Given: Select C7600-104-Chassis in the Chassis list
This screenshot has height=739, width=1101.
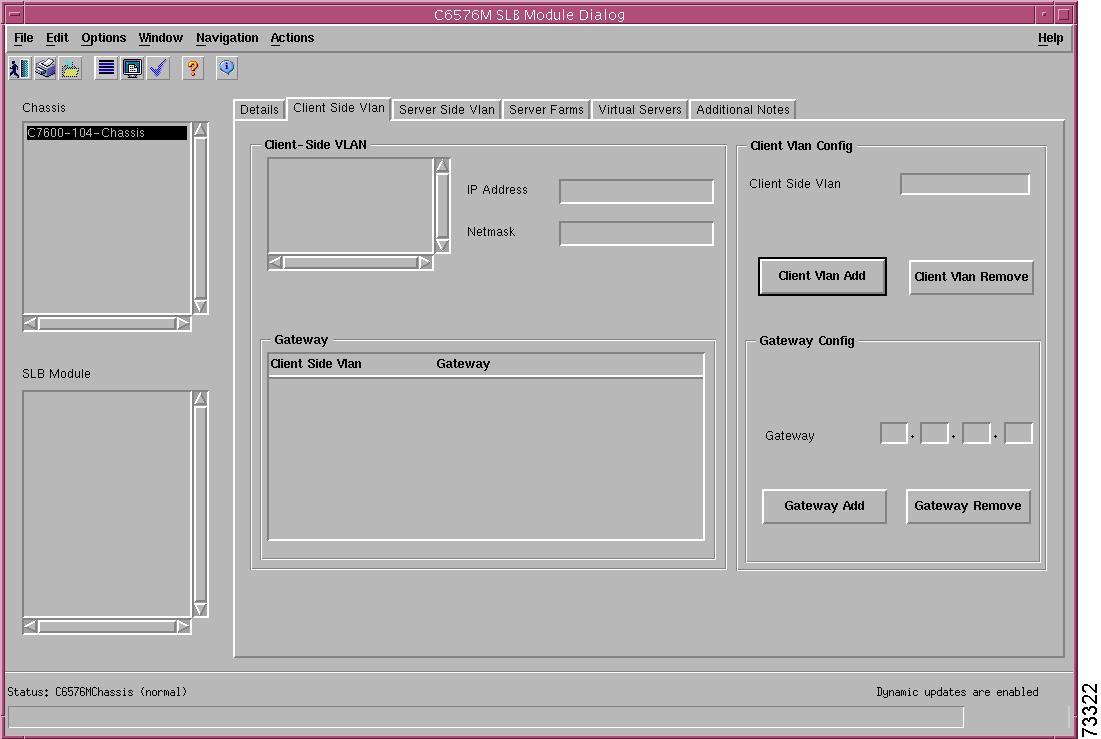Looking at the screenshot, I should pyautogui.click(x=107, y=133).
